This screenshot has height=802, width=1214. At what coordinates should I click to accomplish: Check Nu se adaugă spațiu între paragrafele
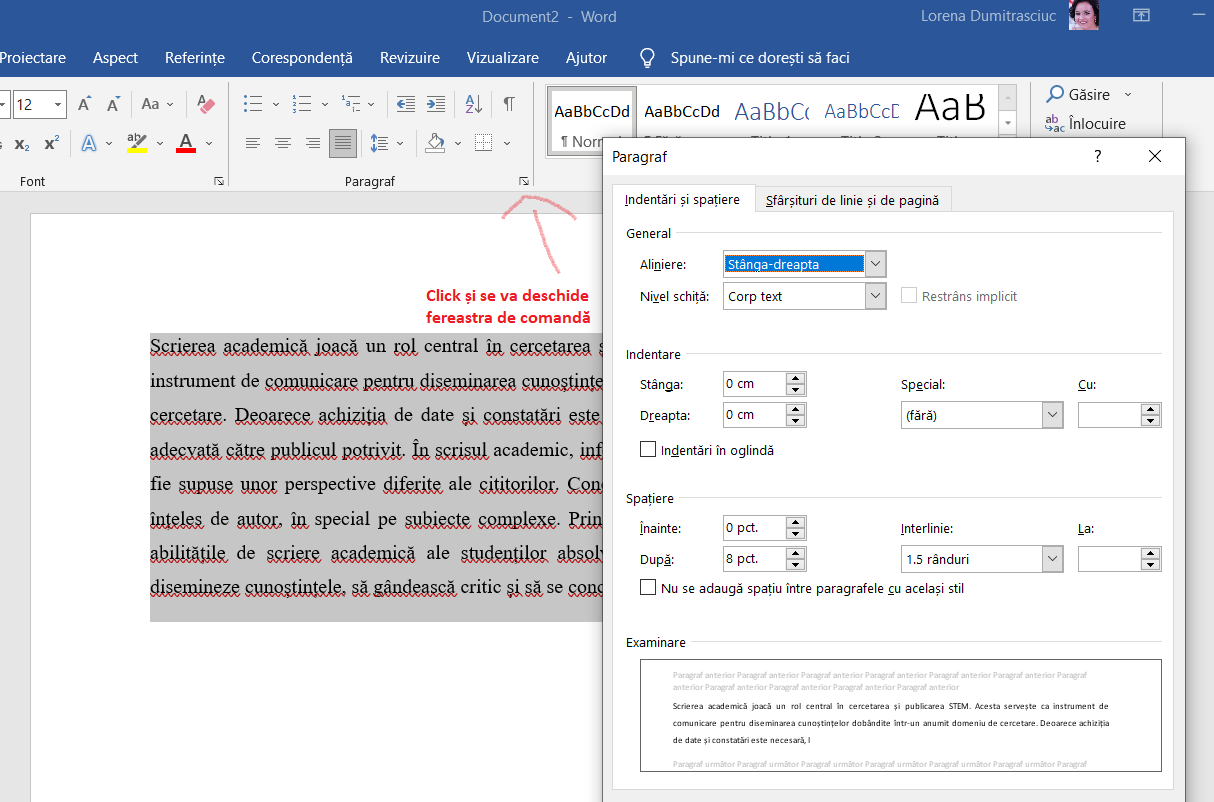click(648, 588)
